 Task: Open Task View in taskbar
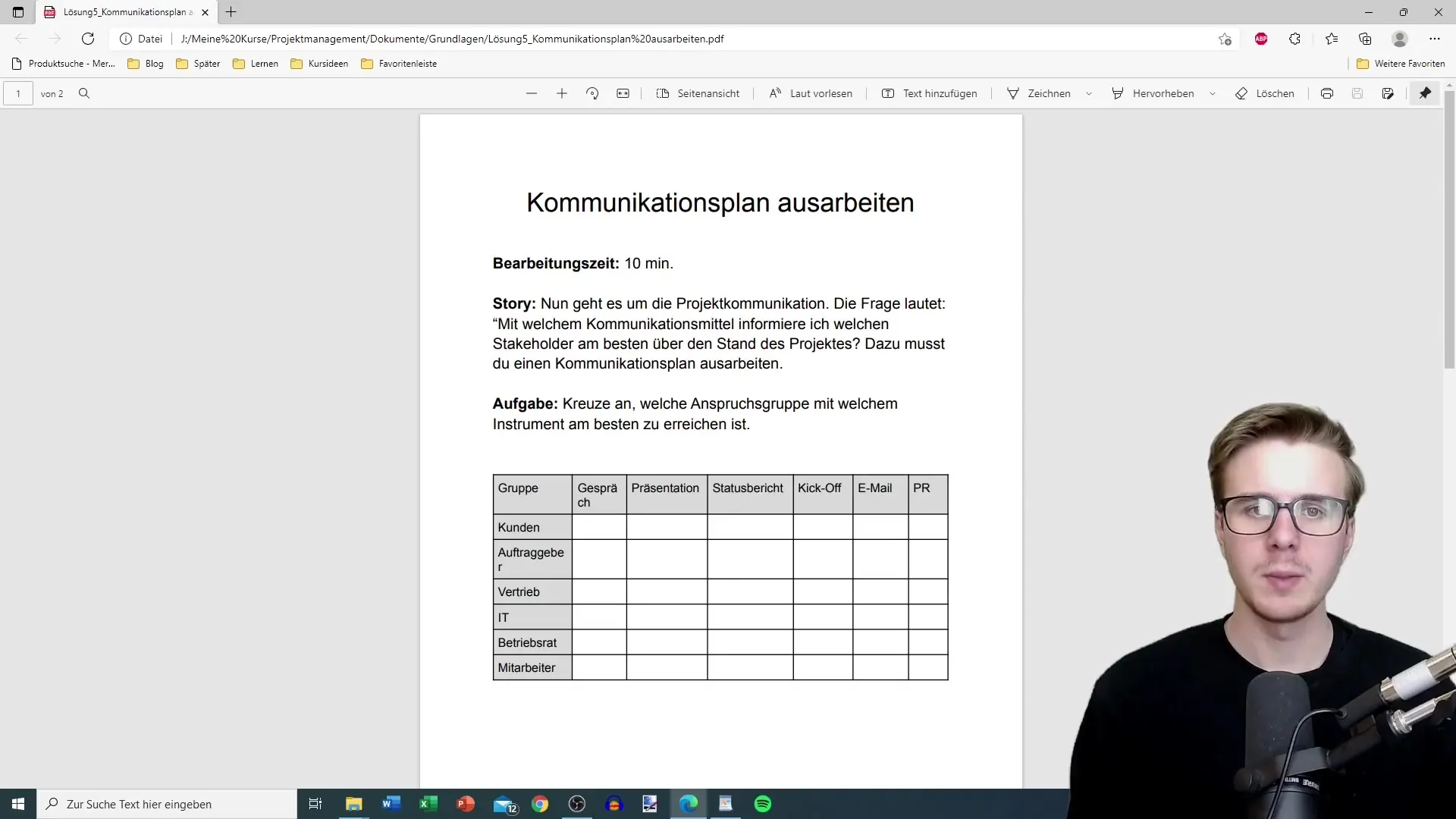(315, 804)
